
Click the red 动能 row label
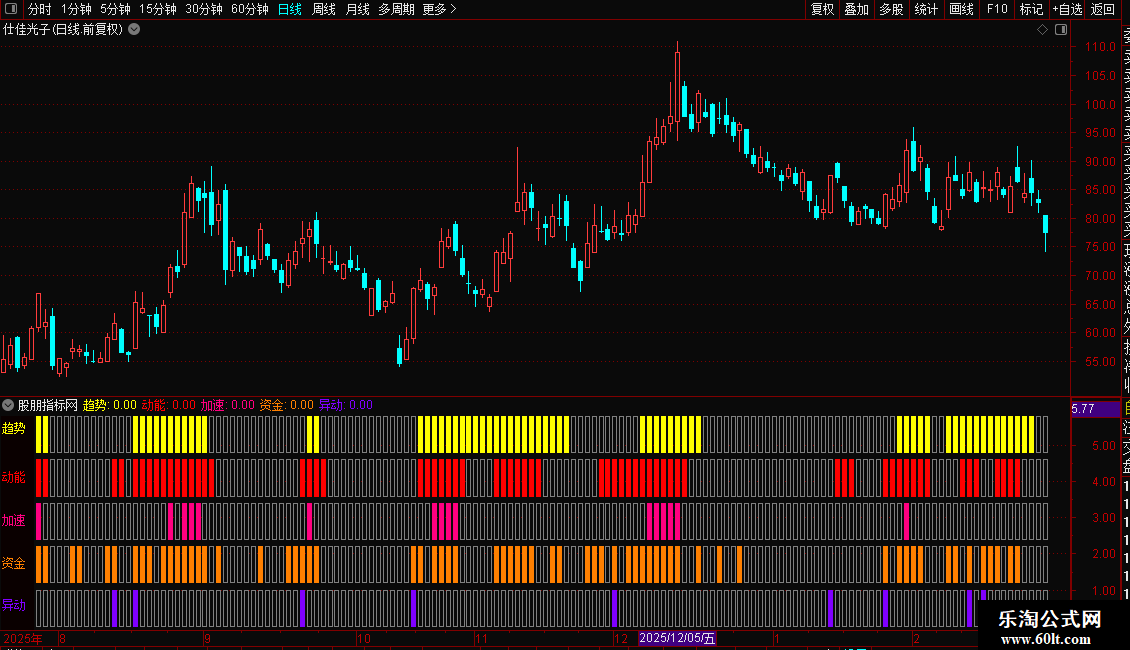pyautogui.click(x=14, y=477)
